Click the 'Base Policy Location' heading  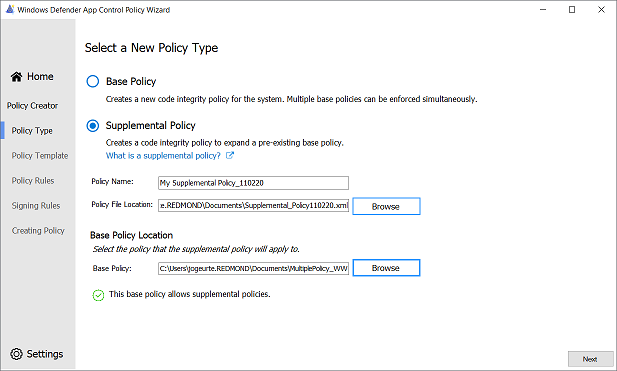[x=131, y=235]
